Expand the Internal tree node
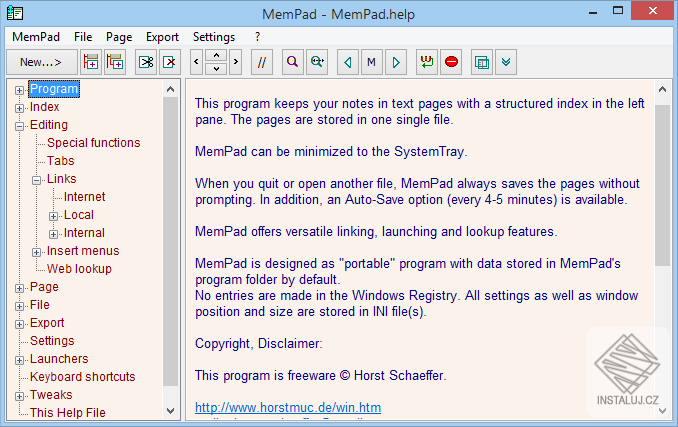678x427 pixels. click(53, 234)
